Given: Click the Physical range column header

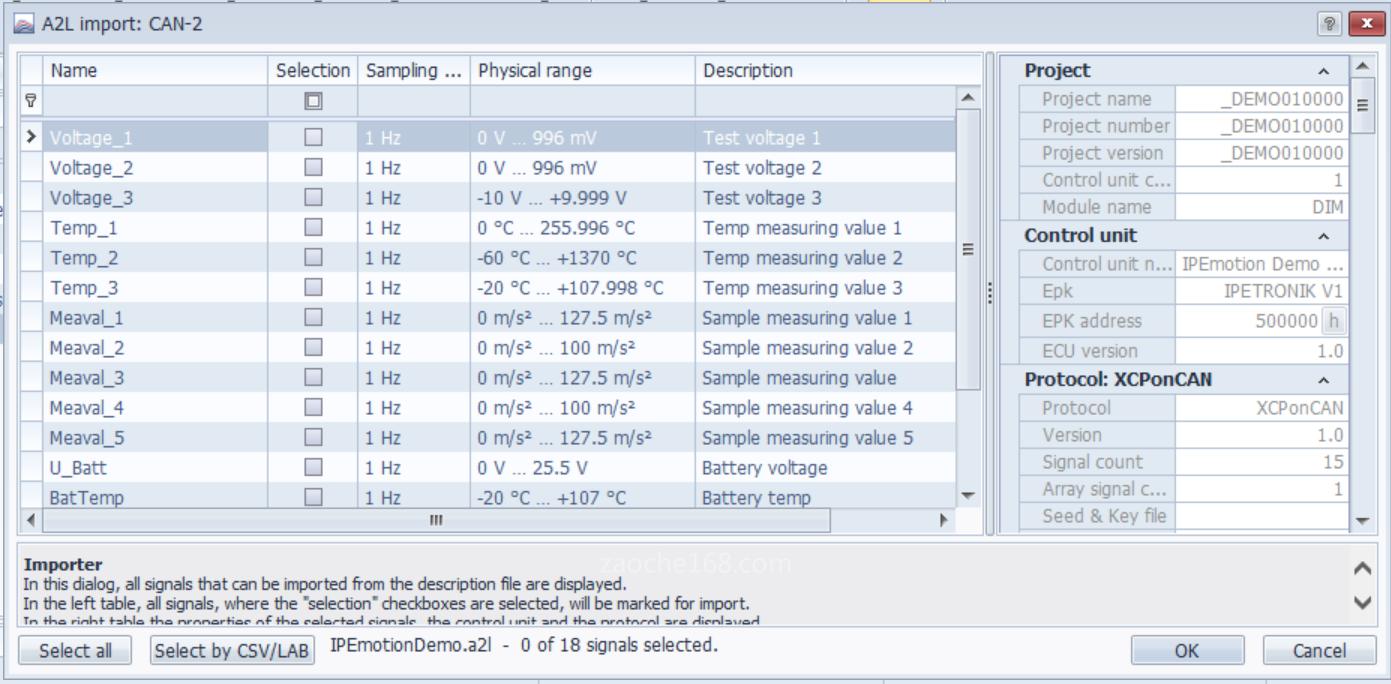Looking at the screenshot, I should pyautogui.click(x=582, y=71).
